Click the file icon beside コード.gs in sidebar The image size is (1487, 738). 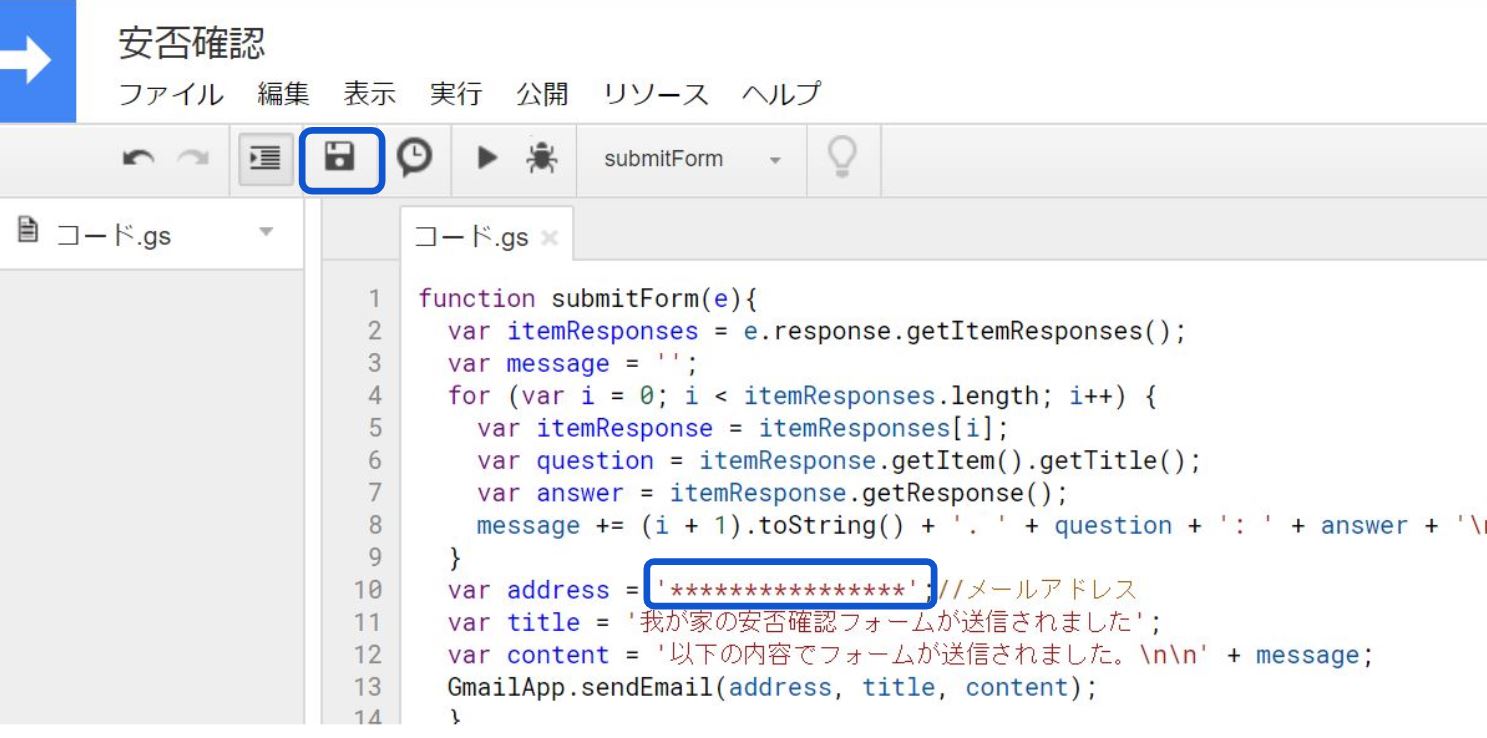[x=28, y=232]
